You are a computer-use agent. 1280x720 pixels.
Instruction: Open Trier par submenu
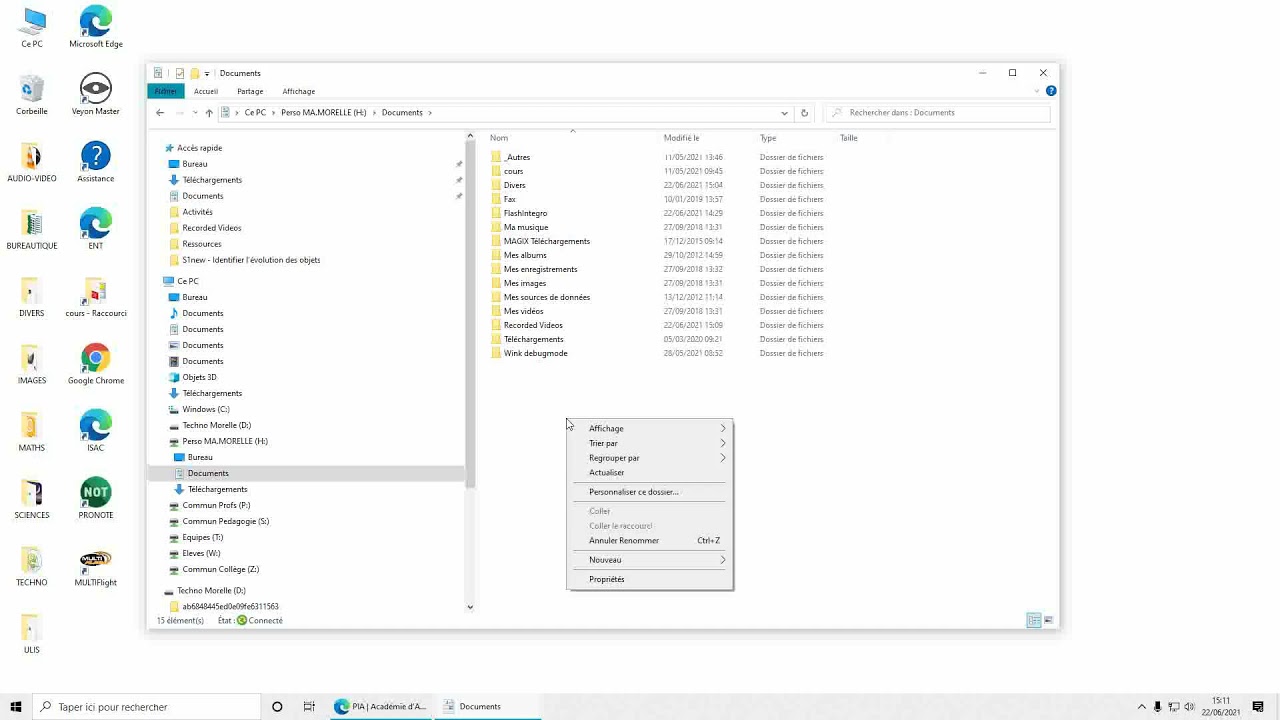650,443
